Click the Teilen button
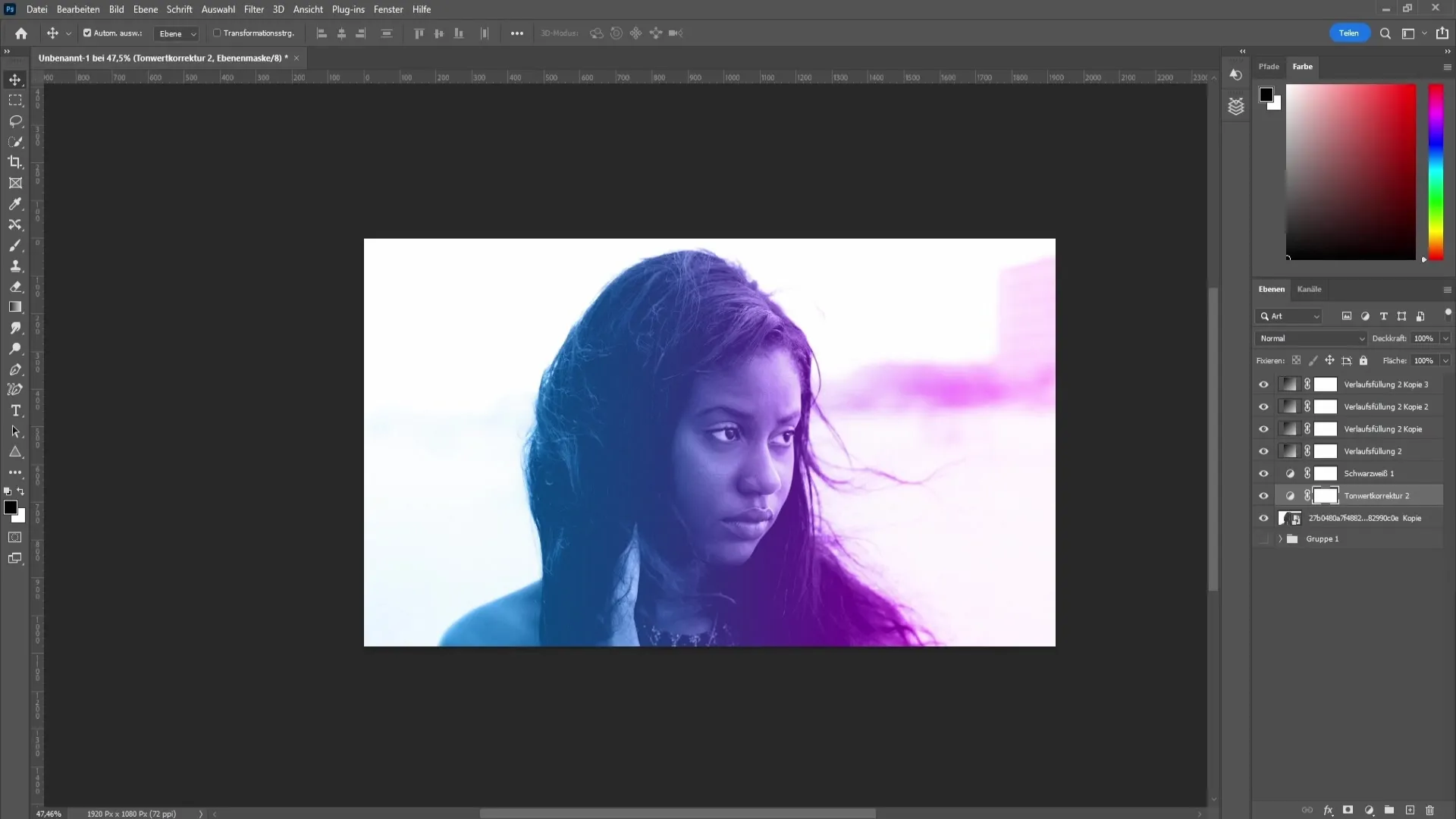 pyautogui.click(x=1349, y=33)
